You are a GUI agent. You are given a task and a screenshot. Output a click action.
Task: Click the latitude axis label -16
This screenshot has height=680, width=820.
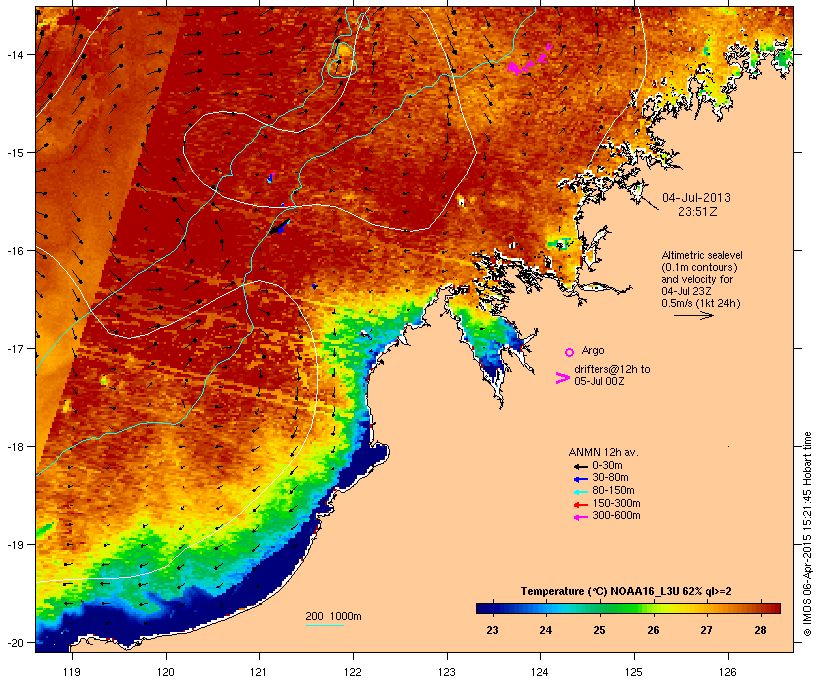(x=14, y=251)
